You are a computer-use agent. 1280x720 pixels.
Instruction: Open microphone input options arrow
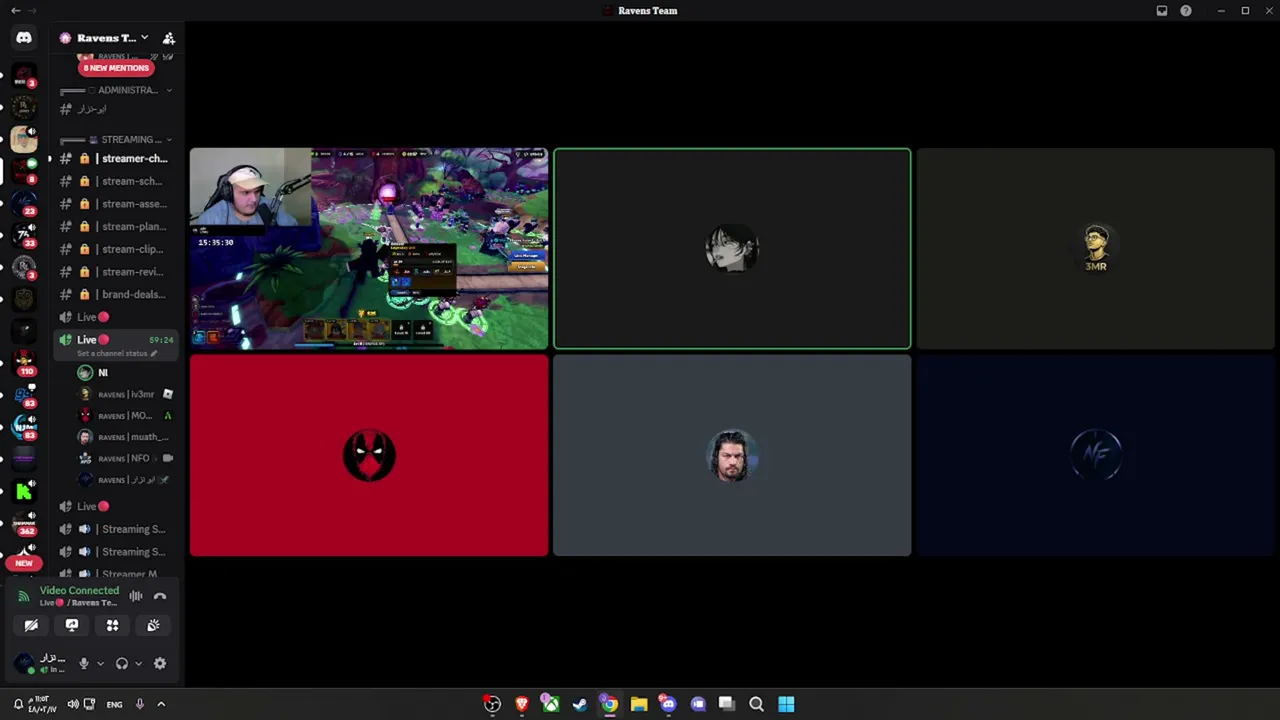point(100,663)
